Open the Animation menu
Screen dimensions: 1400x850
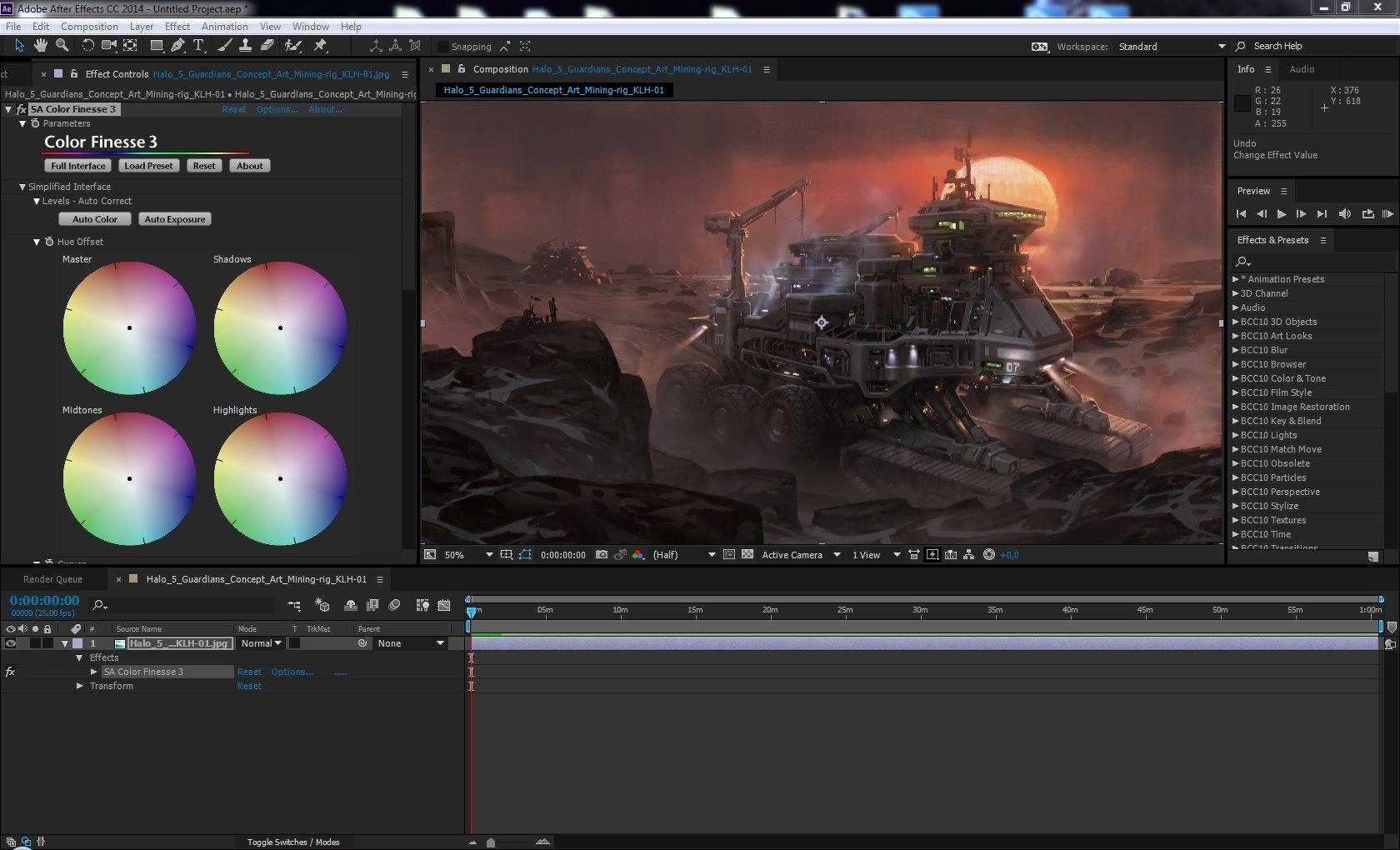[225, 27]
